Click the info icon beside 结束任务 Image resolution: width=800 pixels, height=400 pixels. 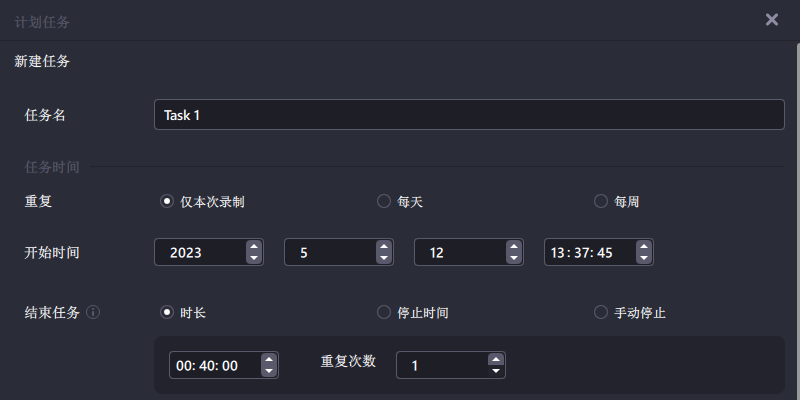pyautogui.click(x=93, y=312)
